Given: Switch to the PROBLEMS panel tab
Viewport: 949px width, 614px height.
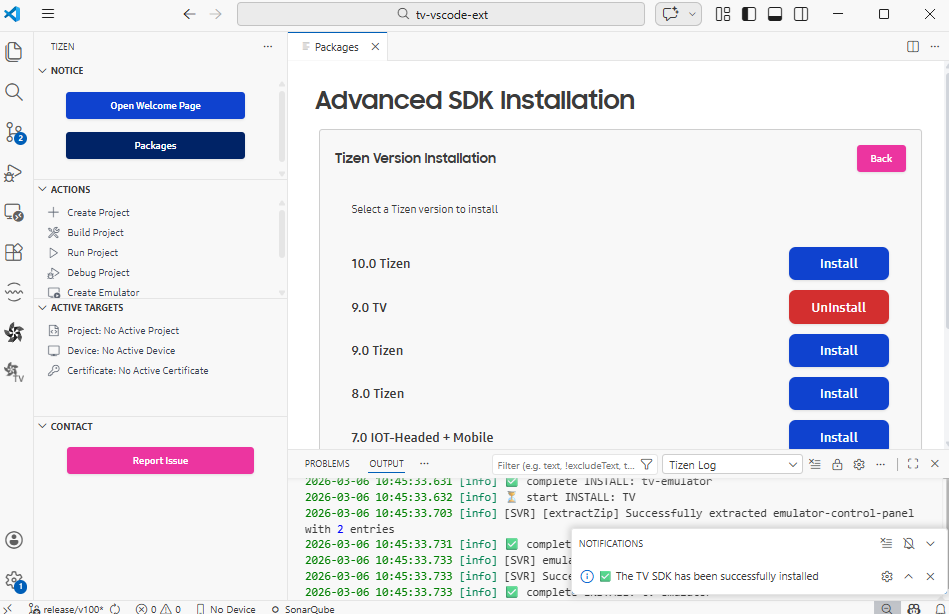Looking at the screenshot, I should (327, 464).
